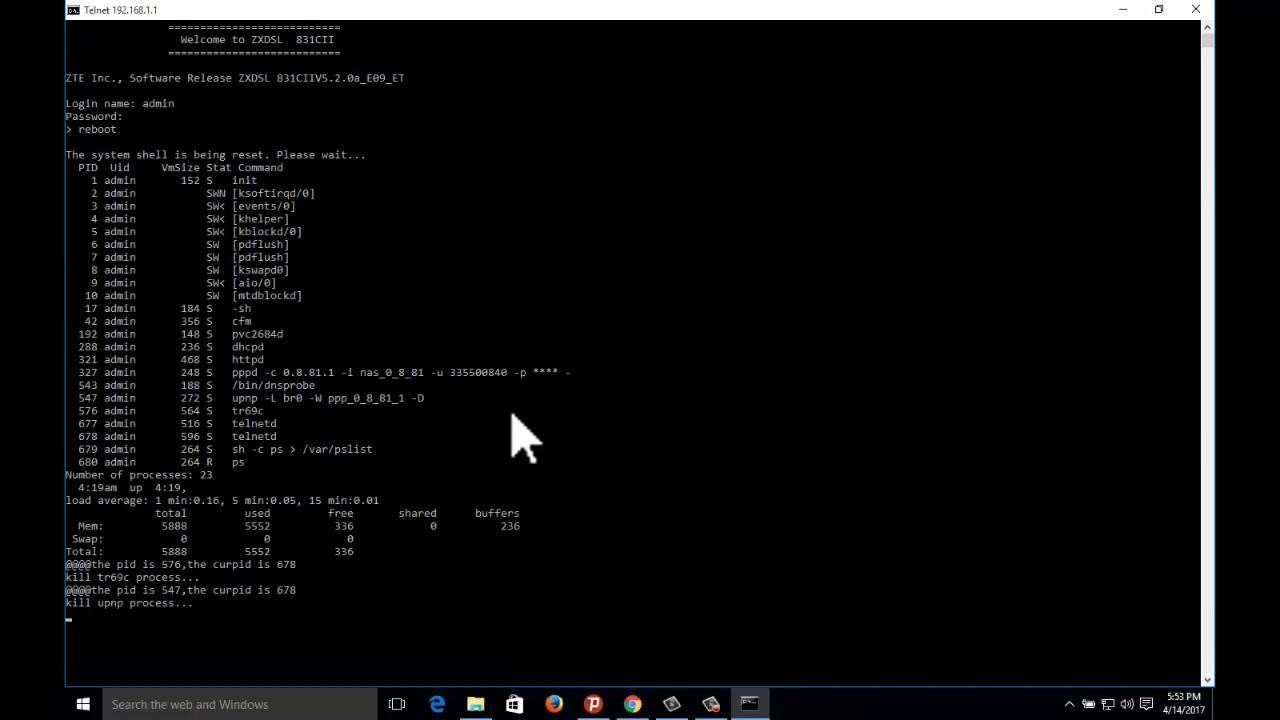Viewport: 1280px width, 720px height.
Task: Click the 'init' process row
Action: [174, 181]
